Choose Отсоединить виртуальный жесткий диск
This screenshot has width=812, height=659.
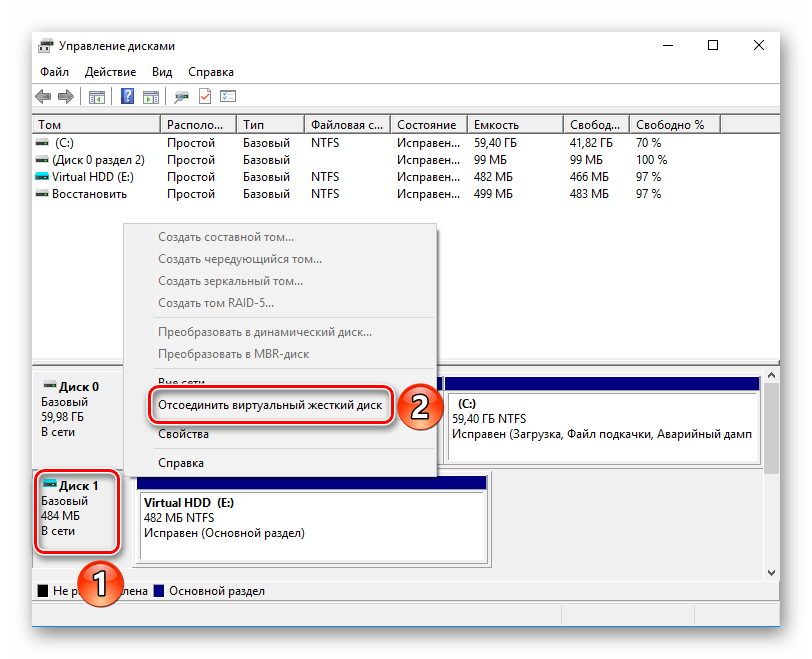click(269, 407)
